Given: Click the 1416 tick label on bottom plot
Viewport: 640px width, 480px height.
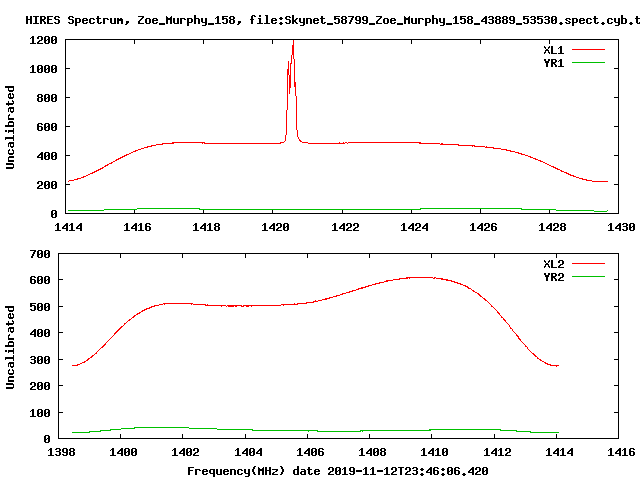Looking at the screenshot, I should pos(621,452).
